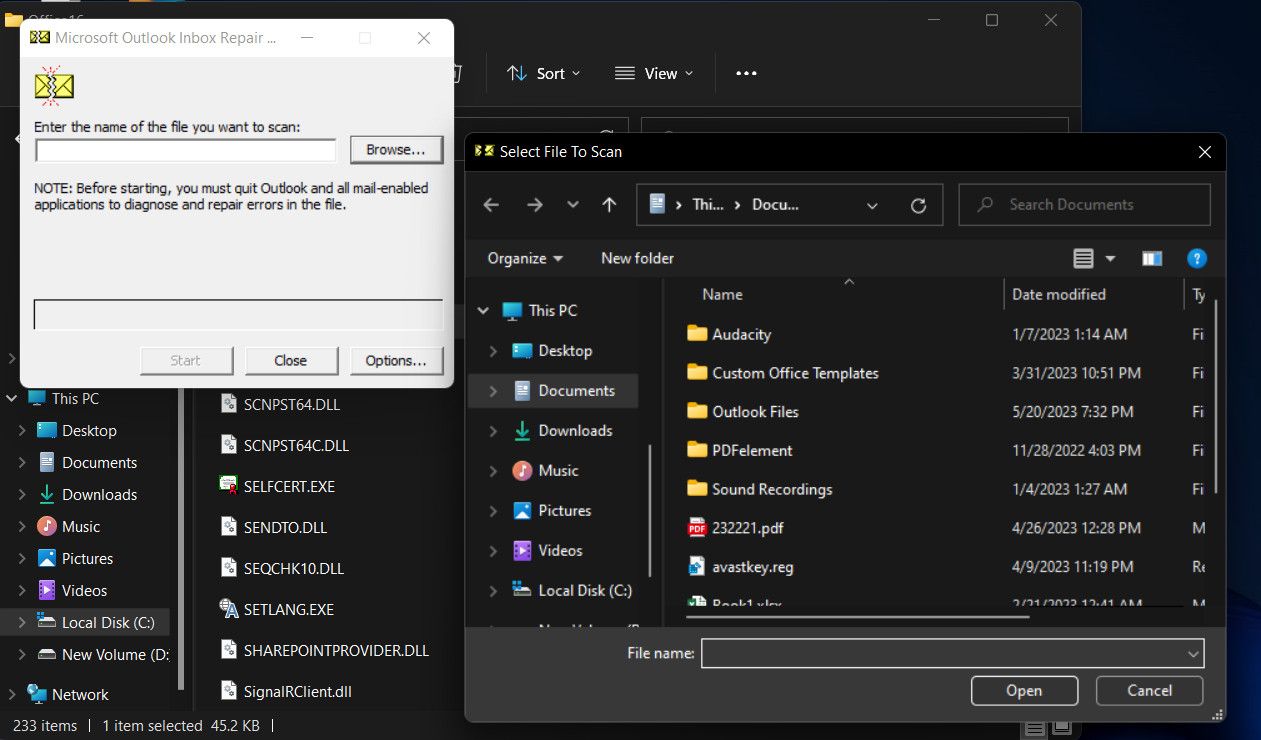Open the File name combo box dropdown

(1192, 654)
